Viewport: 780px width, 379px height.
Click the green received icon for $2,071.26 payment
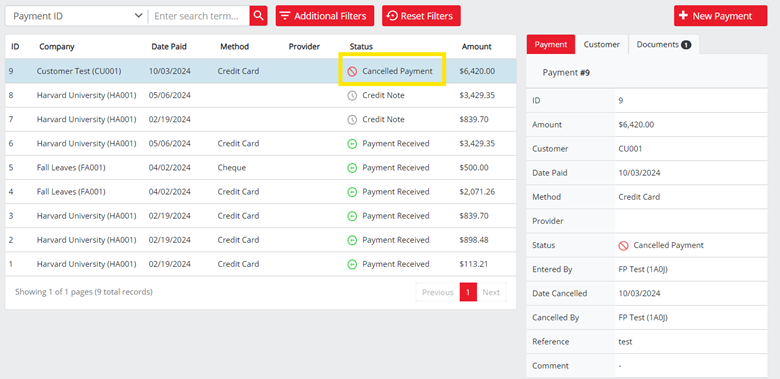tap(352, 192)
